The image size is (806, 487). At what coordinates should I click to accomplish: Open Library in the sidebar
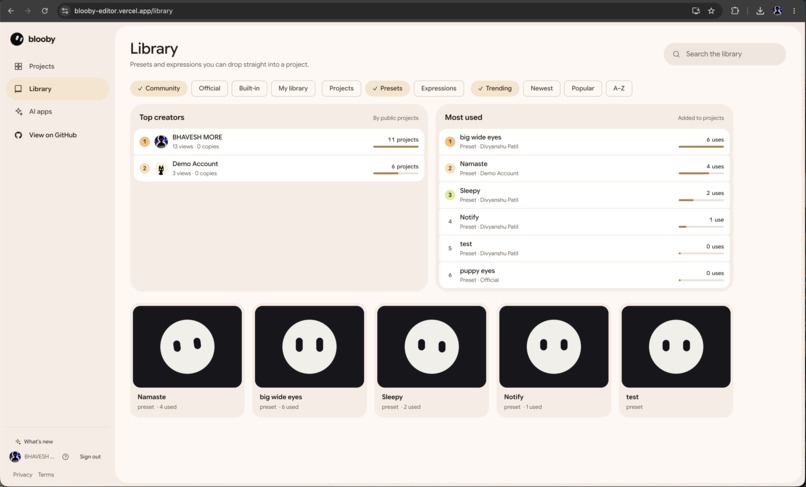click(x=57, y=89)
